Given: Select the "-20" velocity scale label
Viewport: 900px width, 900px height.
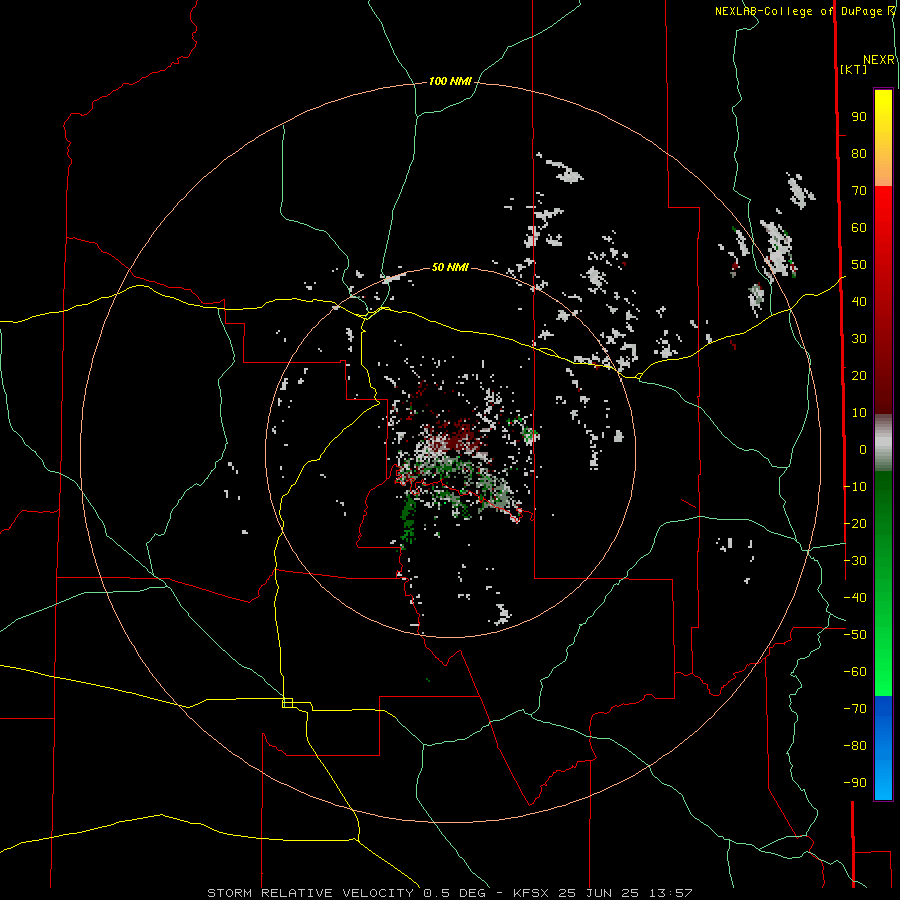Looking at the screenshot, I should (x=855, y=524).
